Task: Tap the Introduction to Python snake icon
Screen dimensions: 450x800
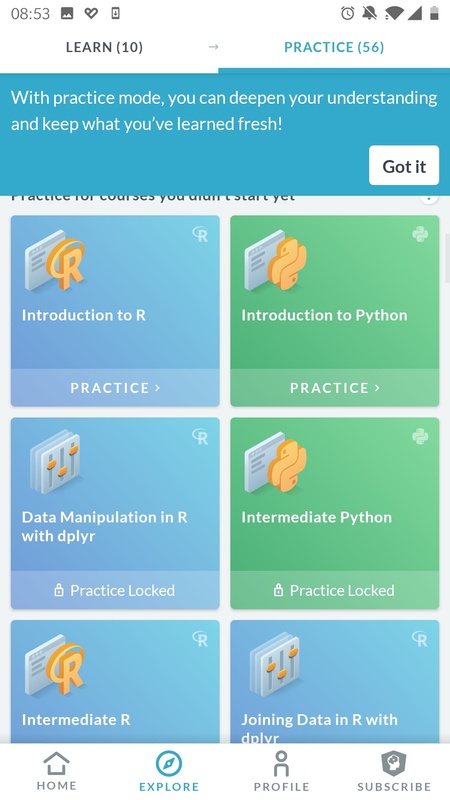Action: tap(276, 261)
